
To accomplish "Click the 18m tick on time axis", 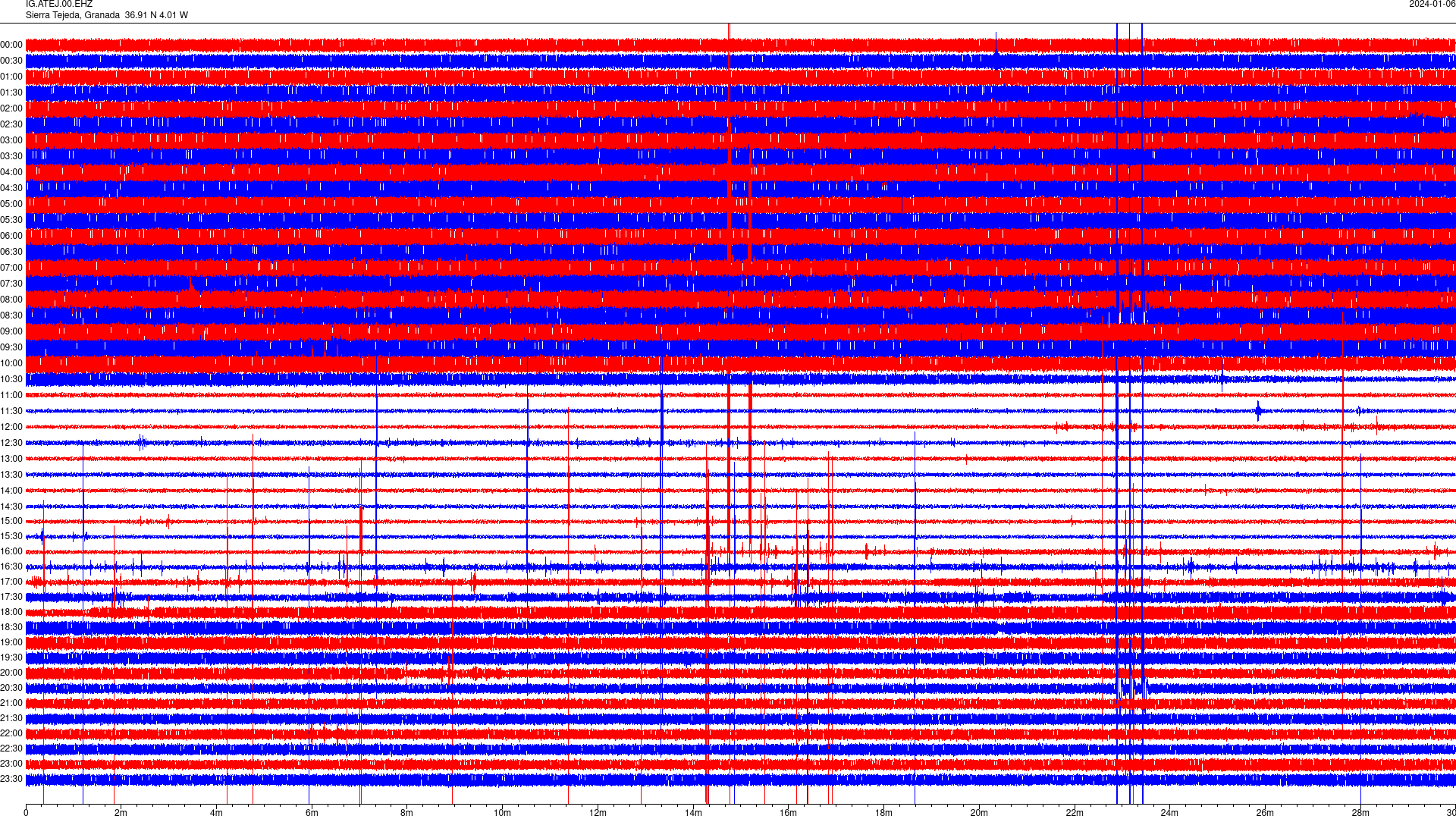I will pyautogui.click(x=883, y=813).
